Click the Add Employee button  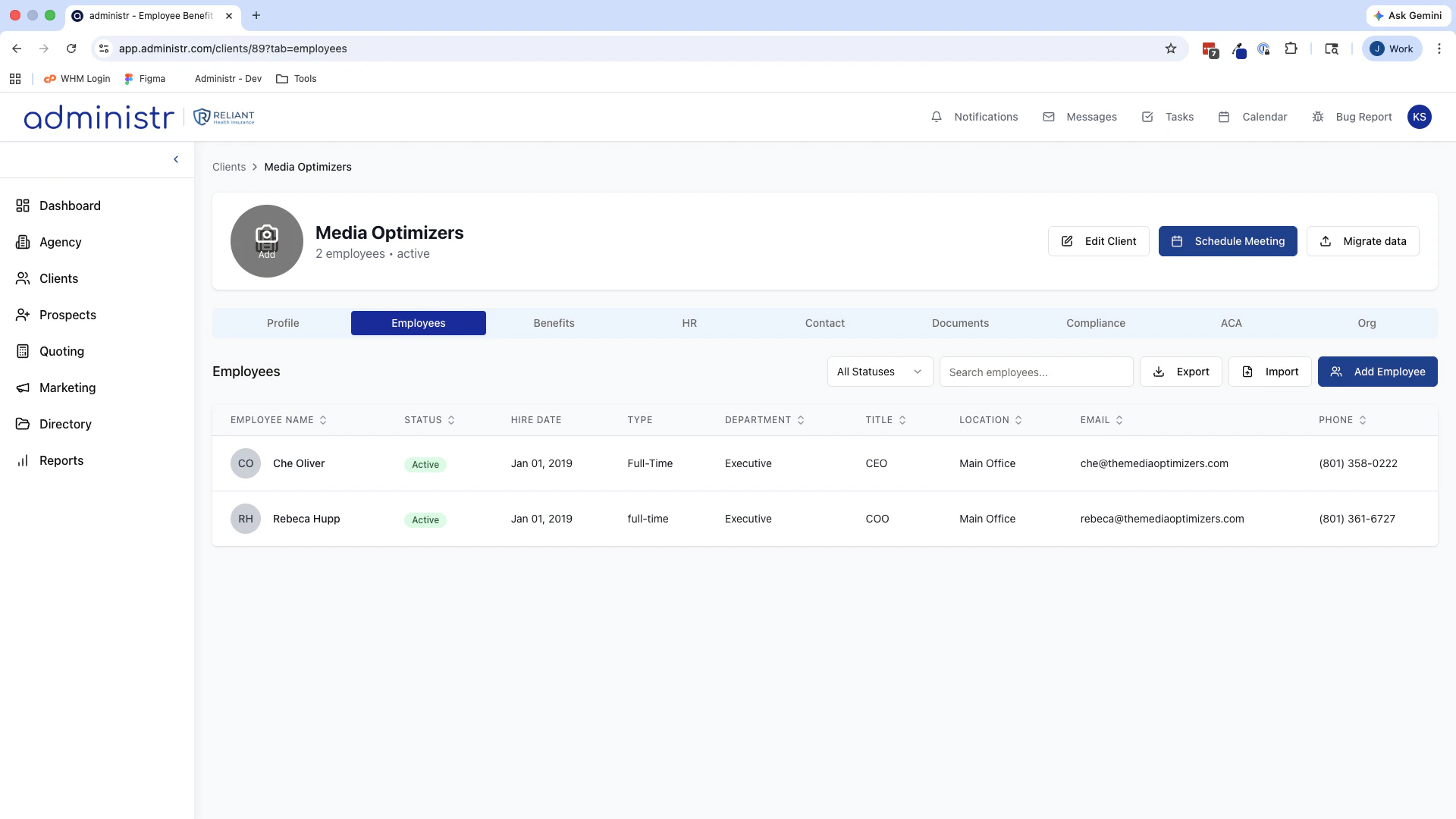coord(1377,372)
